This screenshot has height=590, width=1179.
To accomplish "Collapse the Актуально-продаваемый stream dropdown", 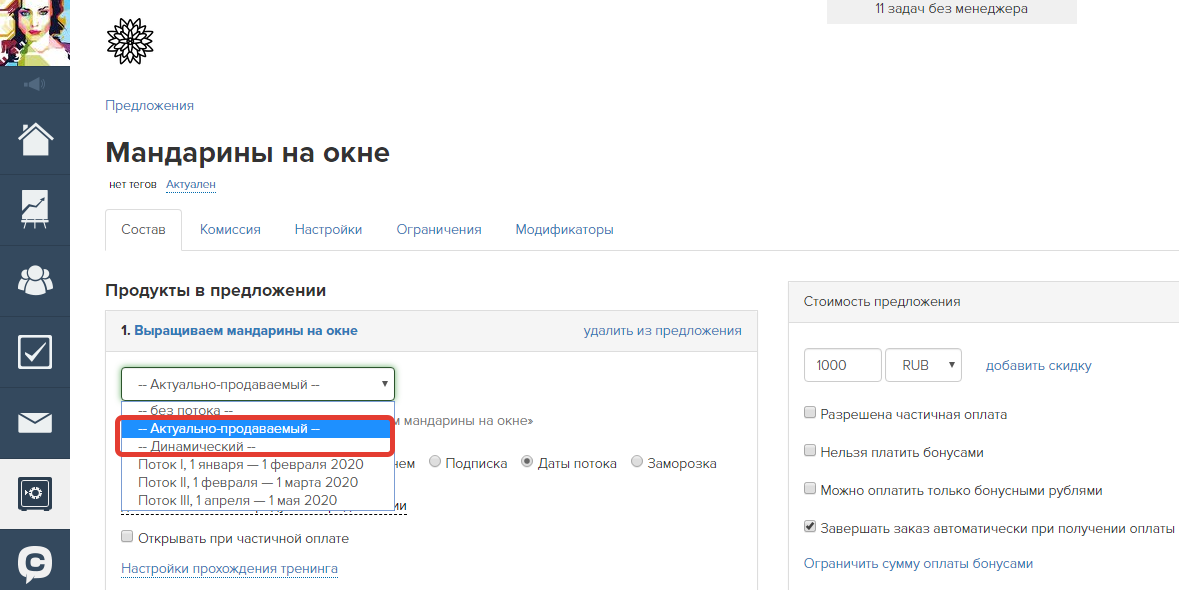I will (258, 384).
